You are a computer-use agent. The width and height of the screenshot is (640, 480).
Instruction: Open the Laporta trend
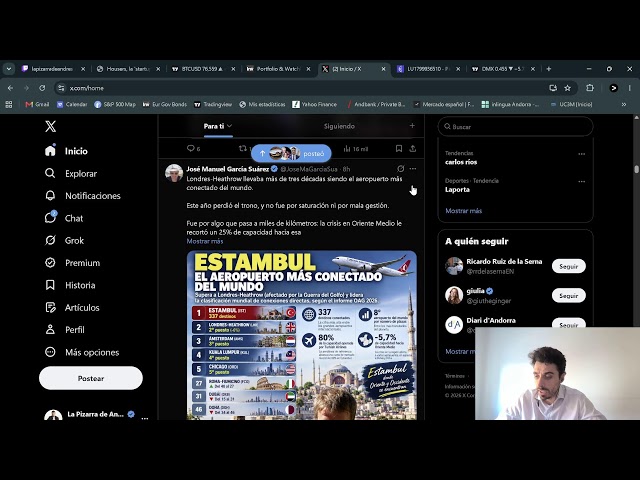pos(457,189)
